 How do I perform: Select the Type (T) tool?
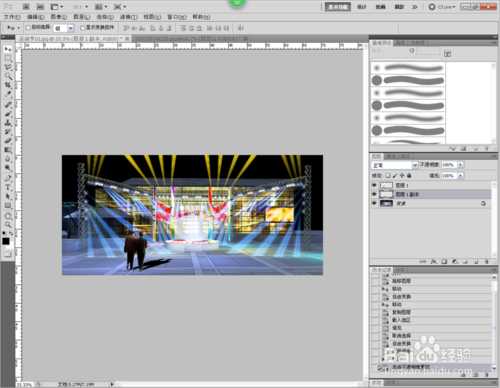click(x=7, y=187)
